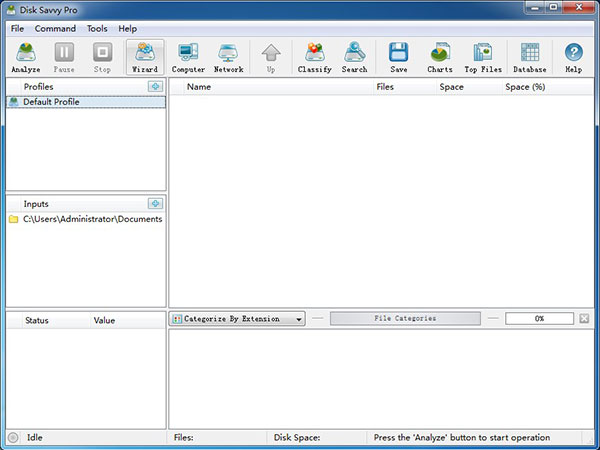600x450 pixels.
Task: Select the Computer toolbar icon
Action: [188, 58]
